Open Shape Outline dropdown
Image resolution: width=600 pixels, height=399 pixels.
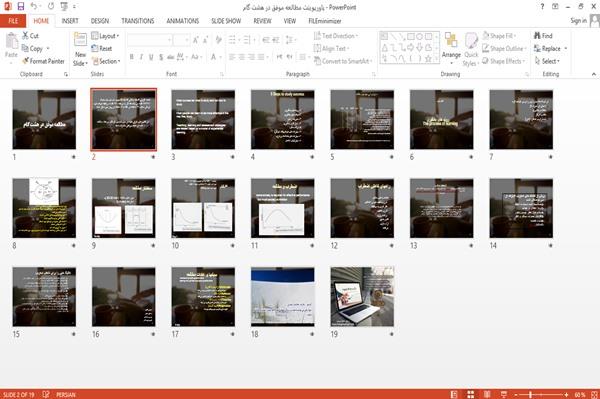[x=504, y=49]
